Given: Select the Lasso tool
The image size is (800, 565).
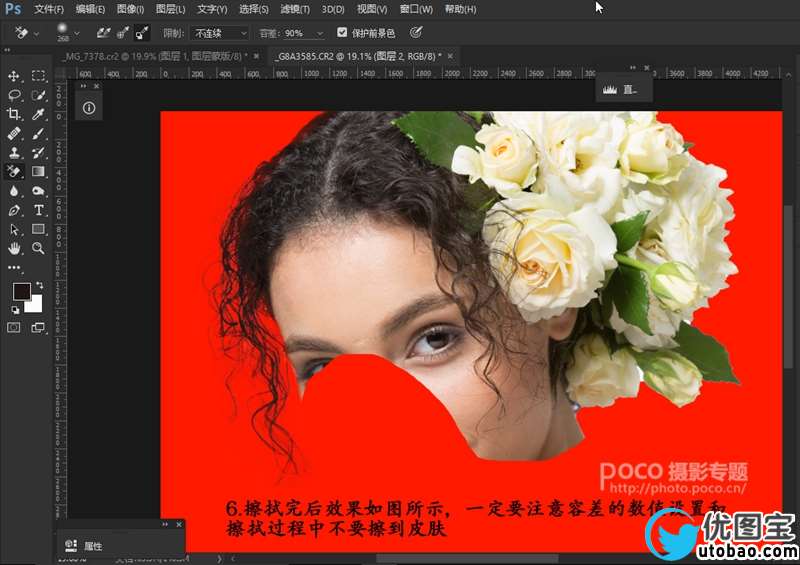Looking at the screenshot, I should [x=14, y=95].
